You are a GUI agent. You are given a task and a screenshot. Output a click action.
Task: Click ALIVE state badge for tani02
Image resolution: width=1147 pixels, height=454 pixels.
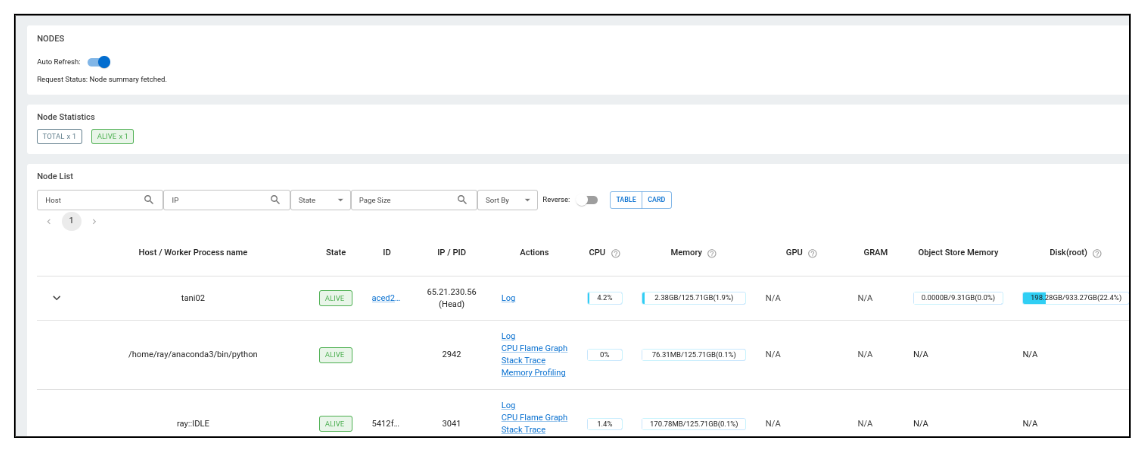pyautogui.click(x=336, y=298)
